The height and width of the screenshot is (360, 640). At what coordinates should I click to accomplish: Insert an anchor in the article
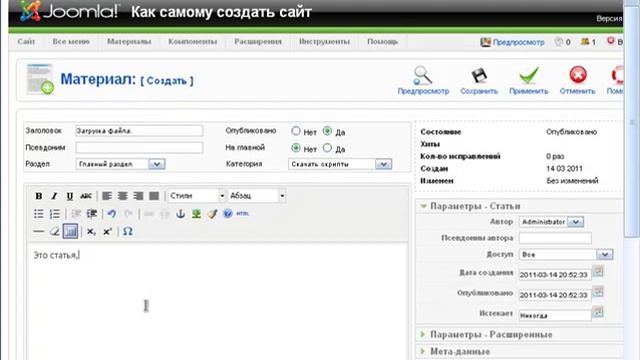click(180, 214)
